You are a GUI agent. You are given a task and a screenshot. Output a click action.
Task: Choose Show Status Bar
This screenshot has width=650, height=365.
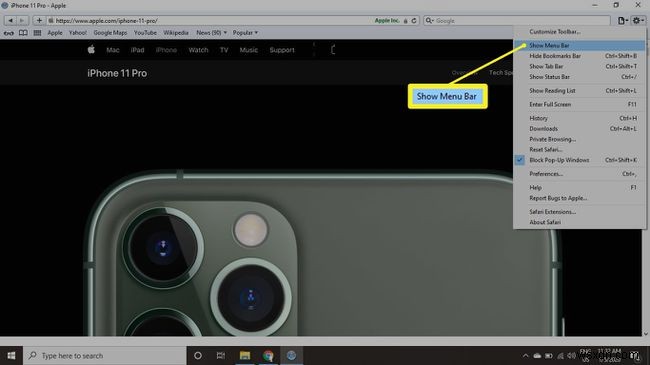tap(580, 77)
